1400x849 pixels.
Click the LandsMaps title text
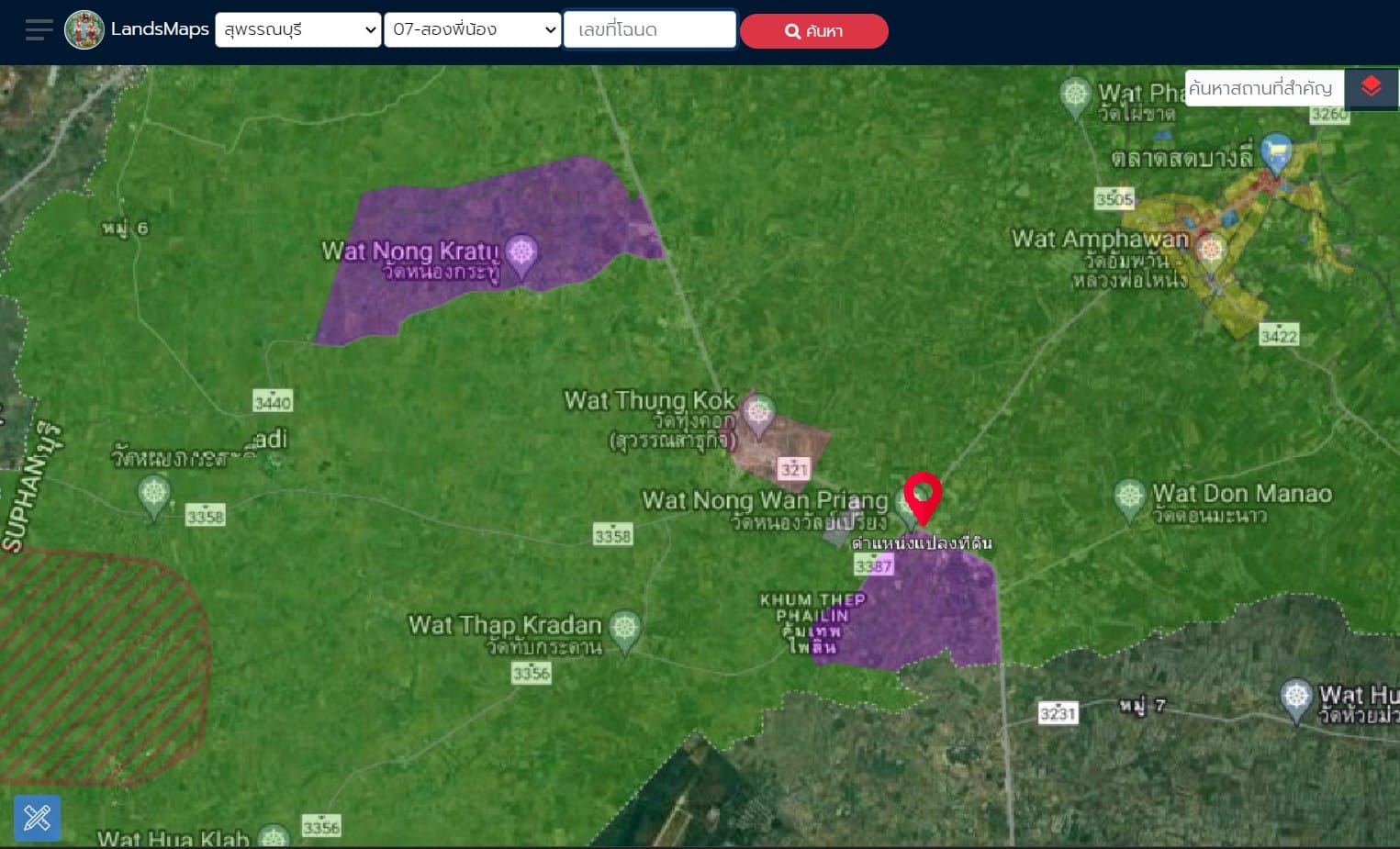[160, 29]
